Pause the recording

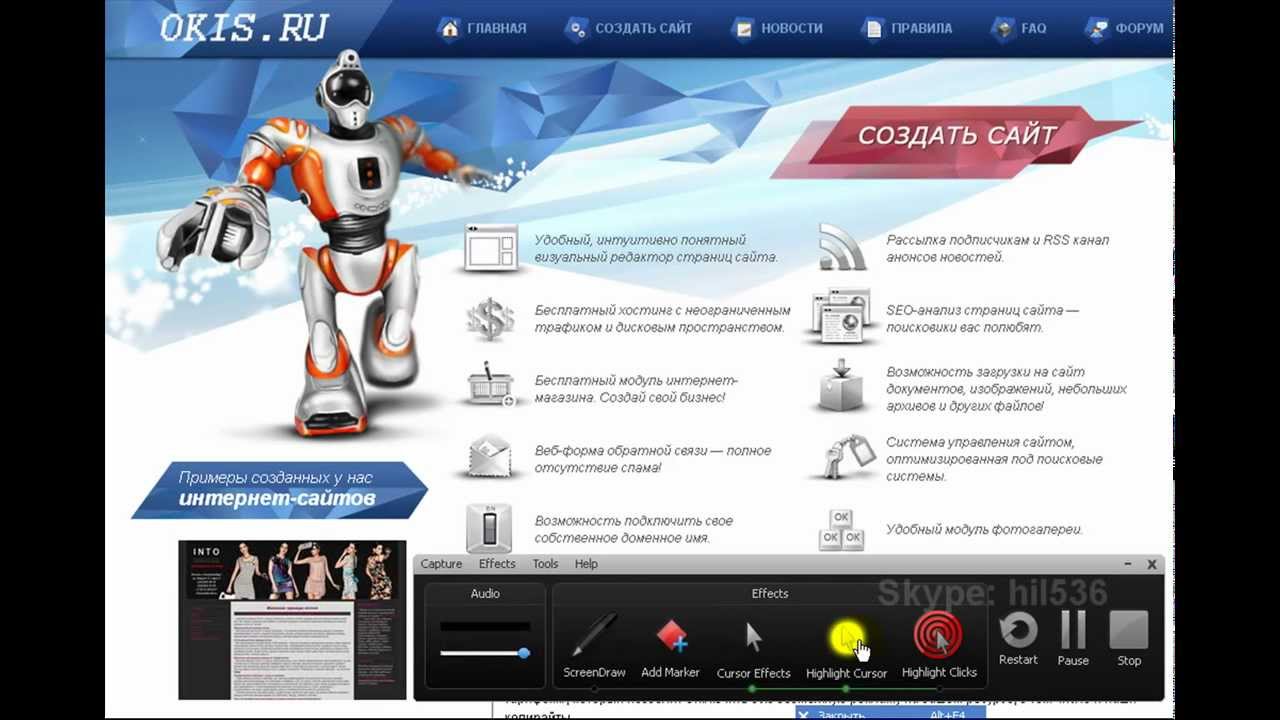click(1073, 638)
